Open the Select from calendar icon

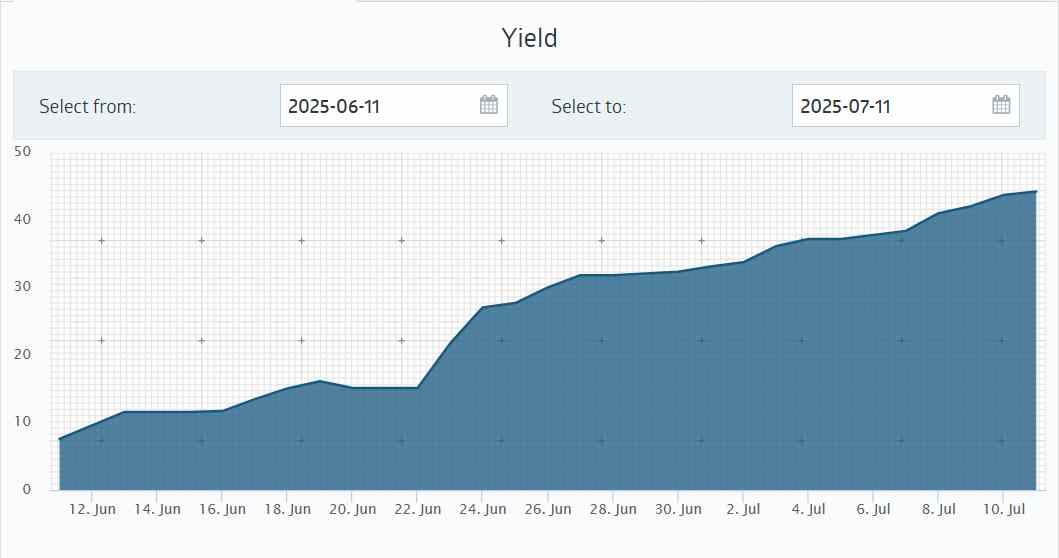(488, 105)
